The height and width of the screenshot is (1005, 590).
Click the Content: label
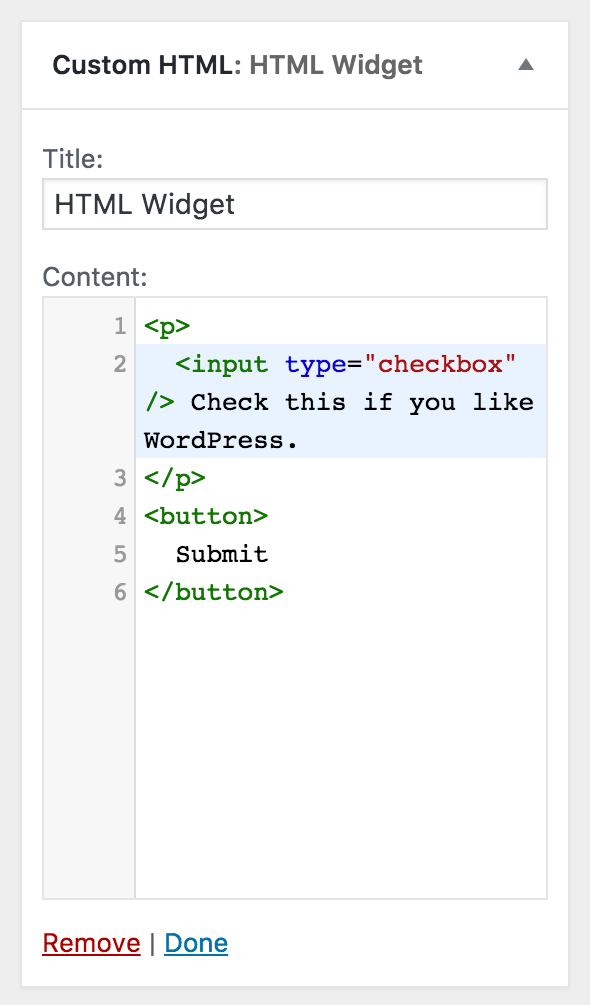coord(95,277)
